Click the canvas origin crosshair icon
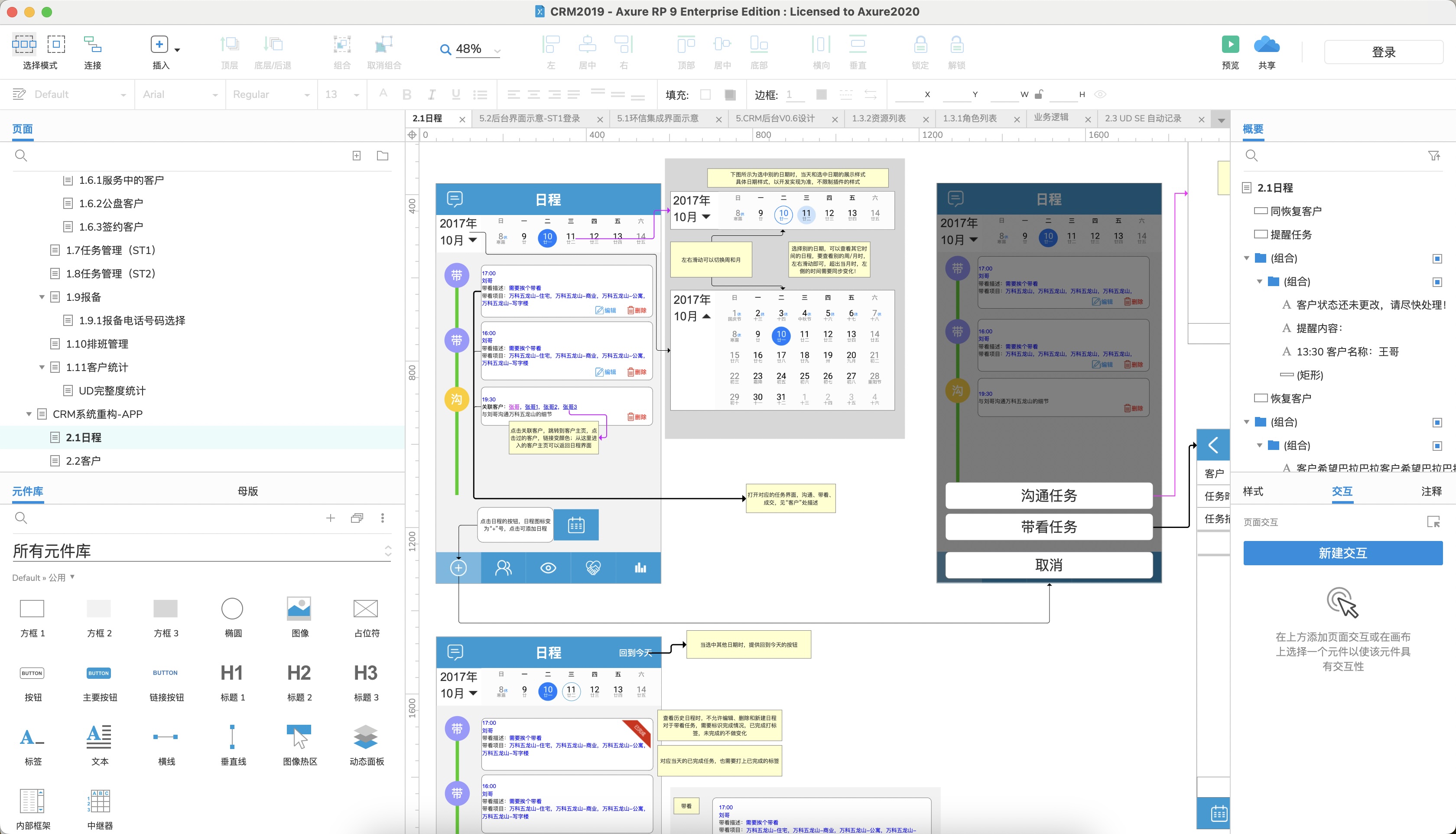Viewport: 1456px width, 834px height. click(x=412, y=135)
